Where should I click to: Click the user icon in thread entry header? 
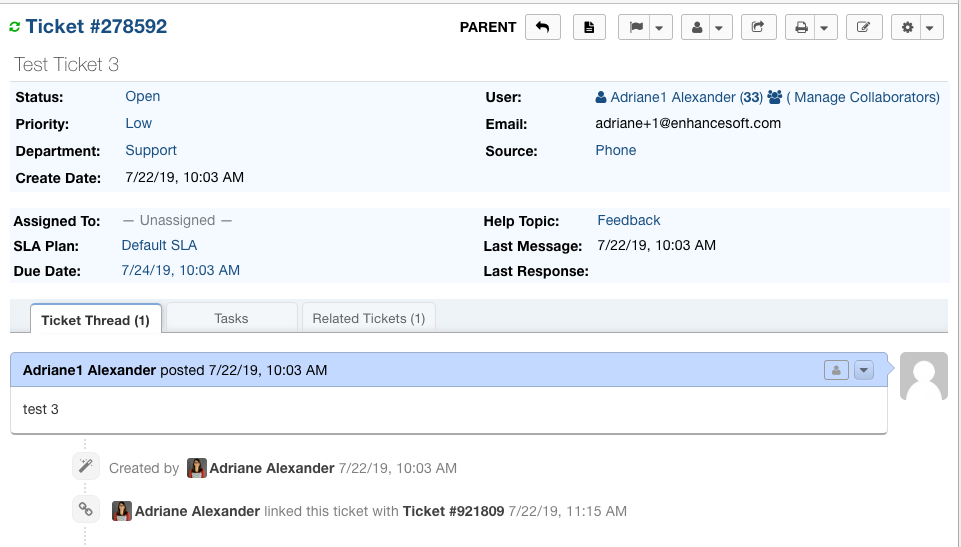click(836, 370)
